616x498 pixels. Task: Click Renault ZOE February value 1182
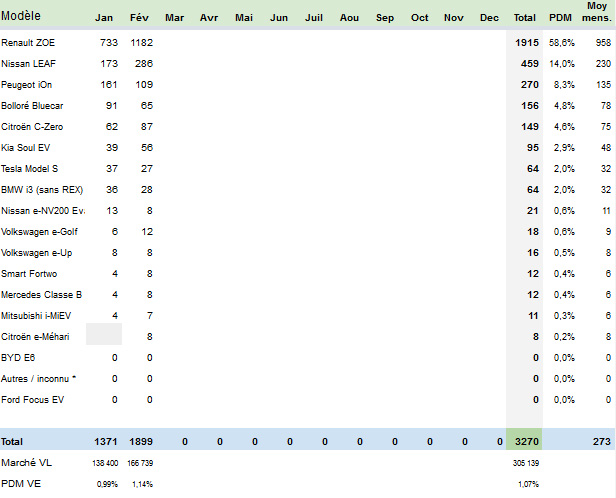(x=141, y=42)
